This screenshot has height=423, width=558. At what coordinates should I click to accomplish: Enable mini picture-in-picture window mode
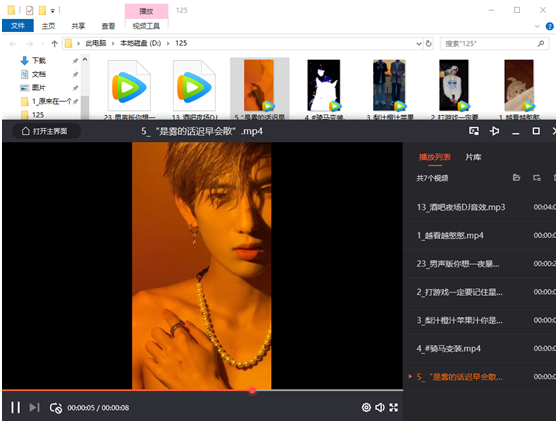pyautogui.click(x=474, y=131)
